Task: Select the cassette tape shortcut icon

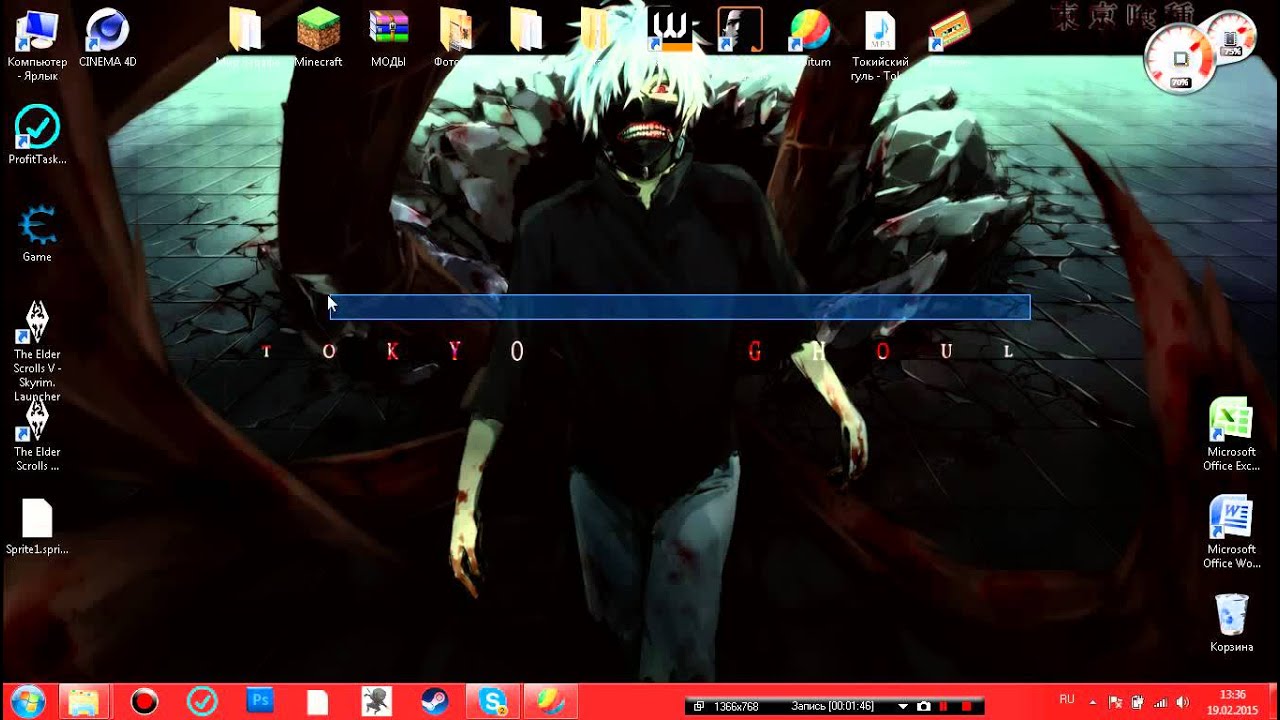Action: coord(950,30)
